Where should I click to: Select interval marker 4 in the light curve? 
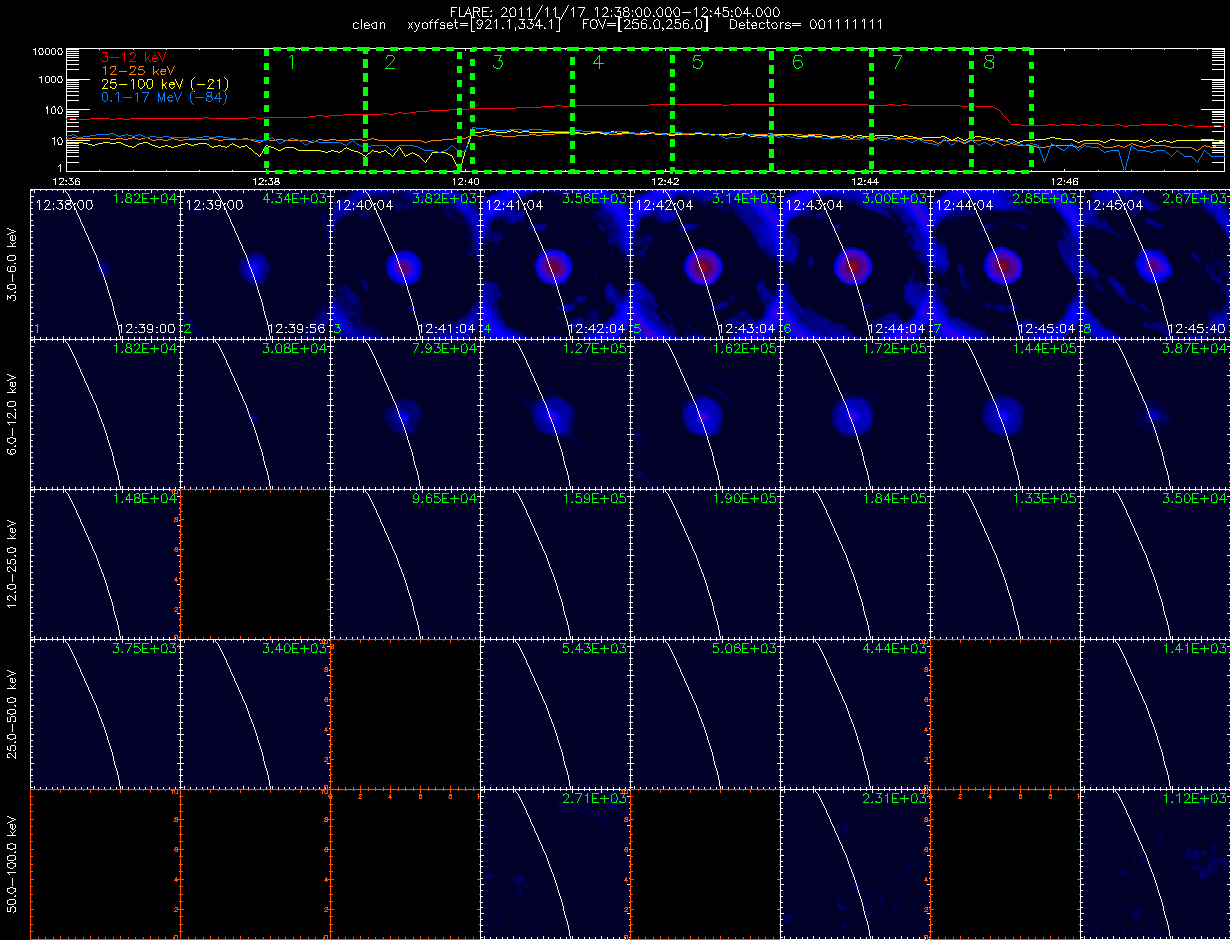(598, 63)
